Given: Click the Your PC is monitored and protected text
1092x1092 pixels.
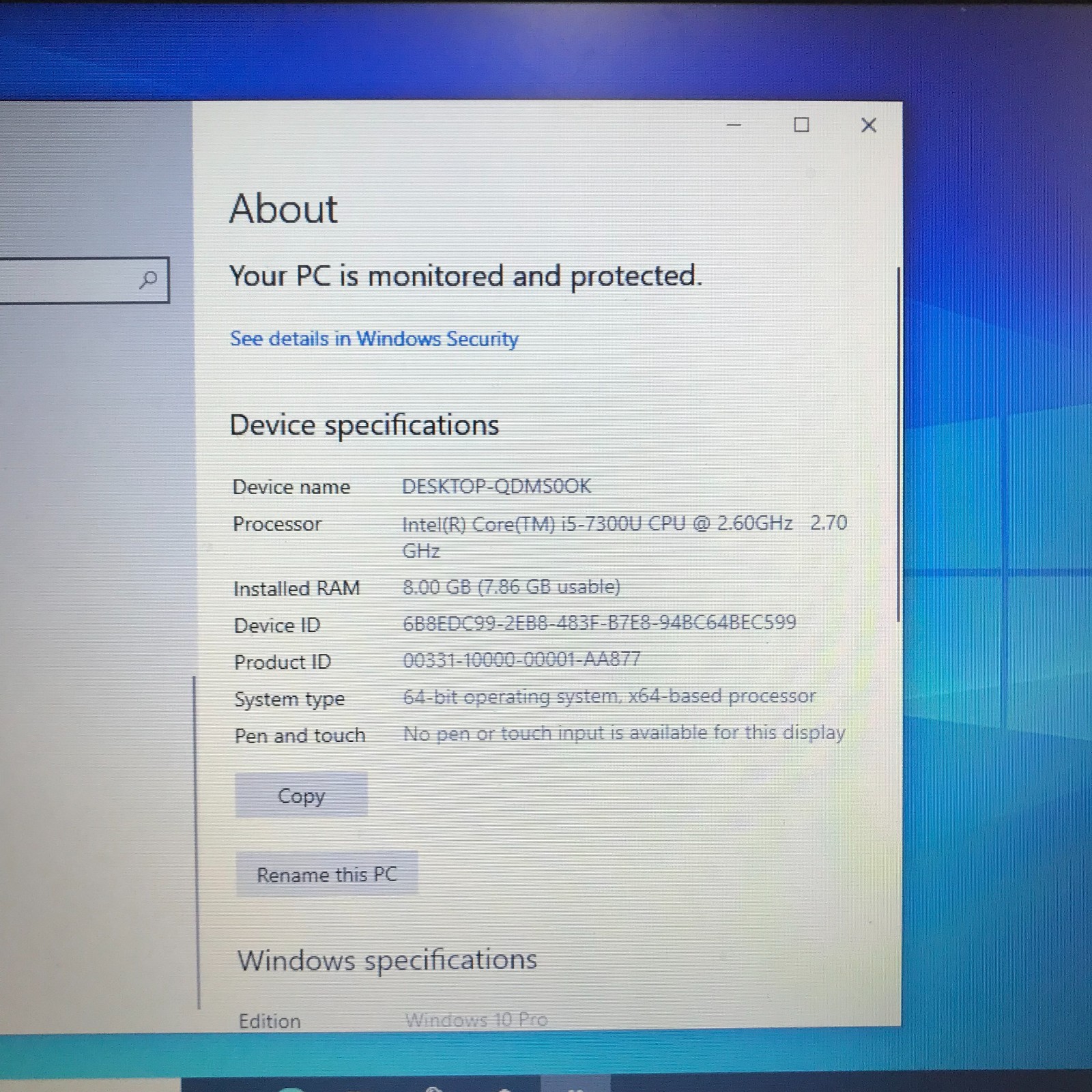Looking at the screenshot, I should 465,276.
